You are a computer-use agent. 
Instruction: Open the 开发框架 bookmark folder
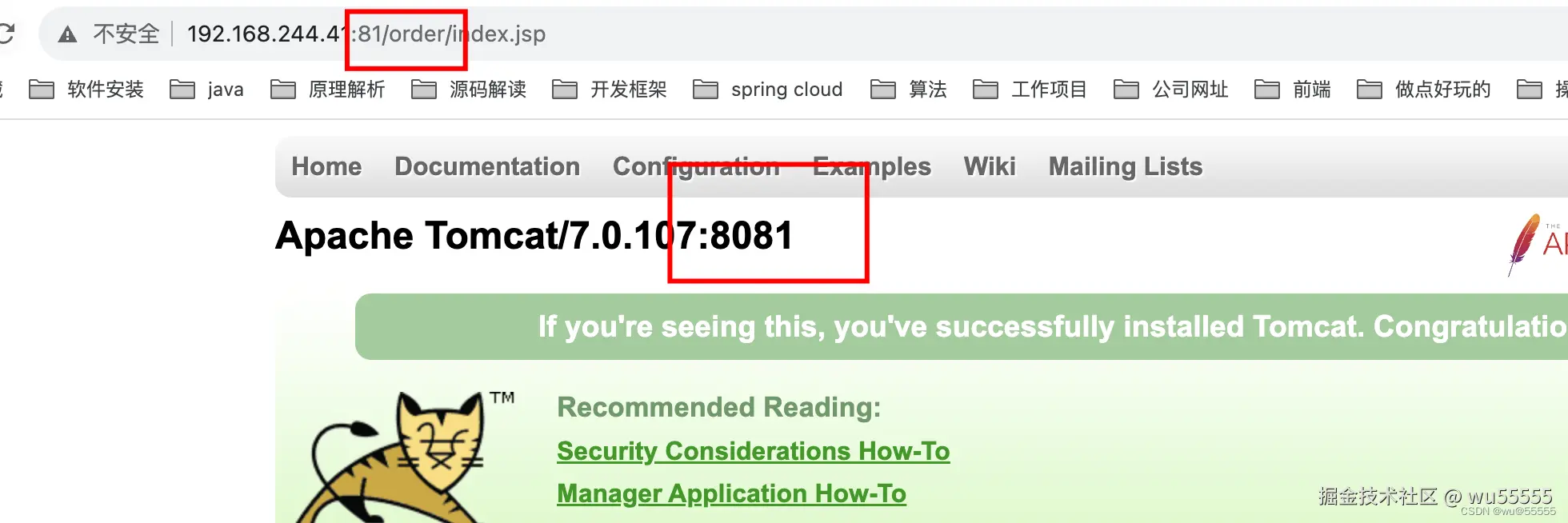610,89
